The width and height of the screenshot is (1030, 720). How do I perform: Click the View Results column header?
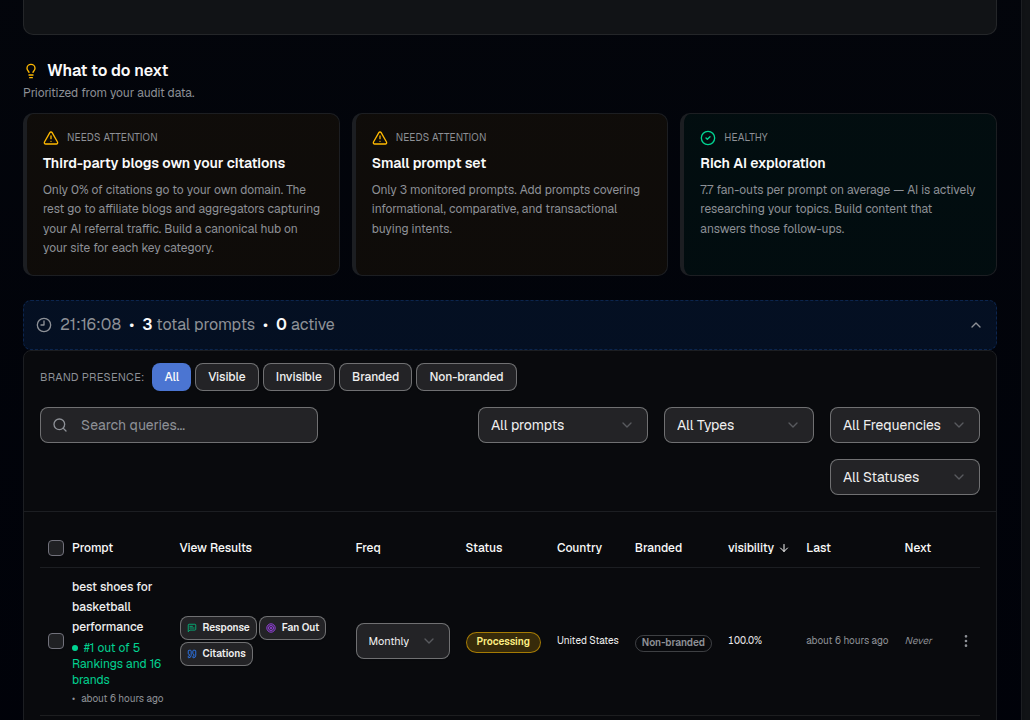pos(215,548)
